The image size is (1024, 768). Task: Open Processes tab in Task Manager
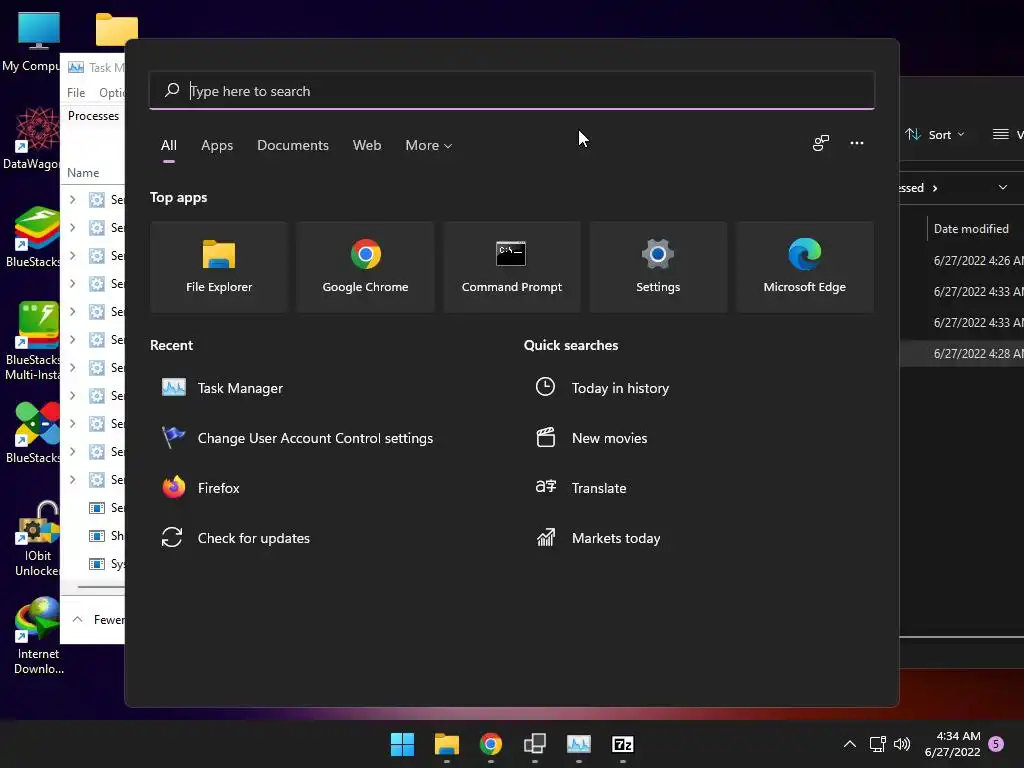[x=93, y=116]
